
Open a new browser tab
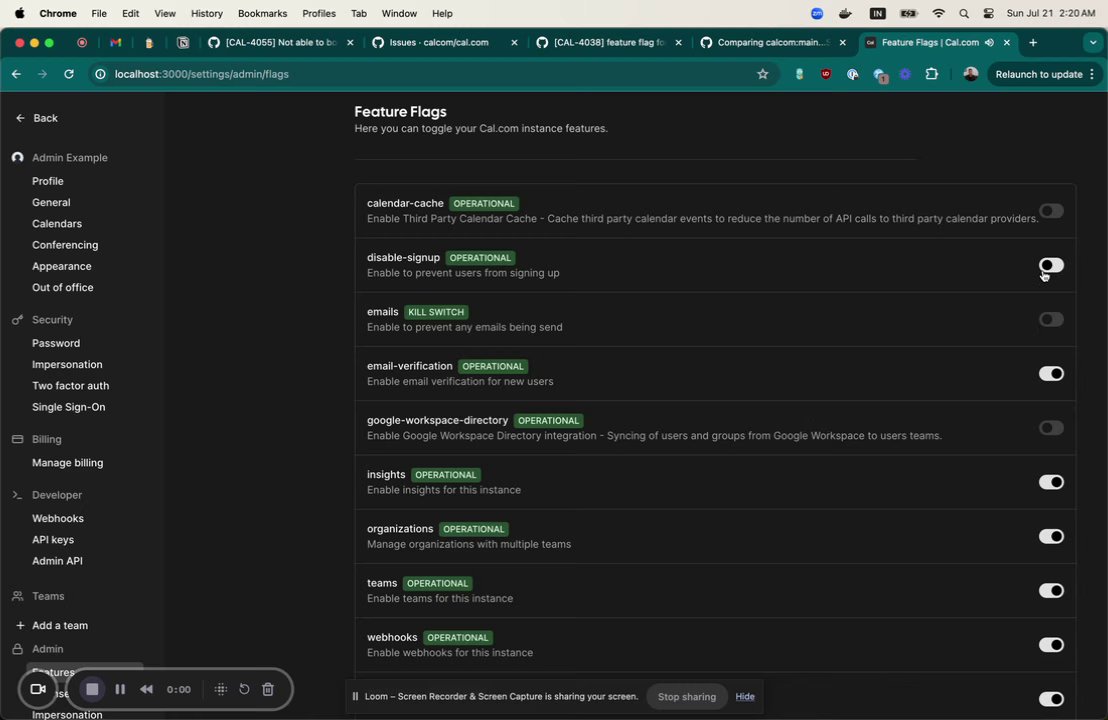point(1033,42)
